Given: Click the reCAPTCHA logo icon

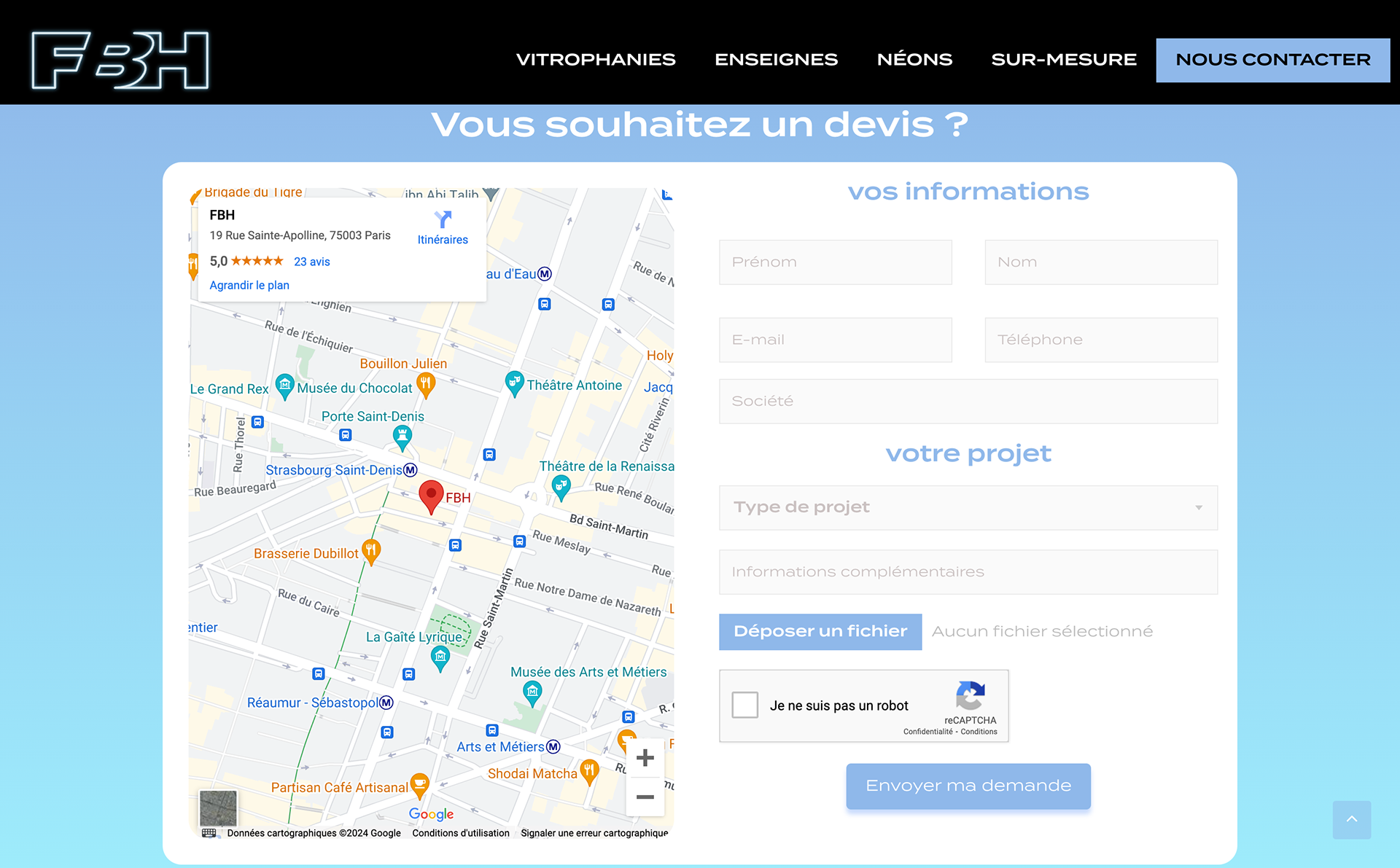Looking at the screenshot, I should [x=971, y=695].
